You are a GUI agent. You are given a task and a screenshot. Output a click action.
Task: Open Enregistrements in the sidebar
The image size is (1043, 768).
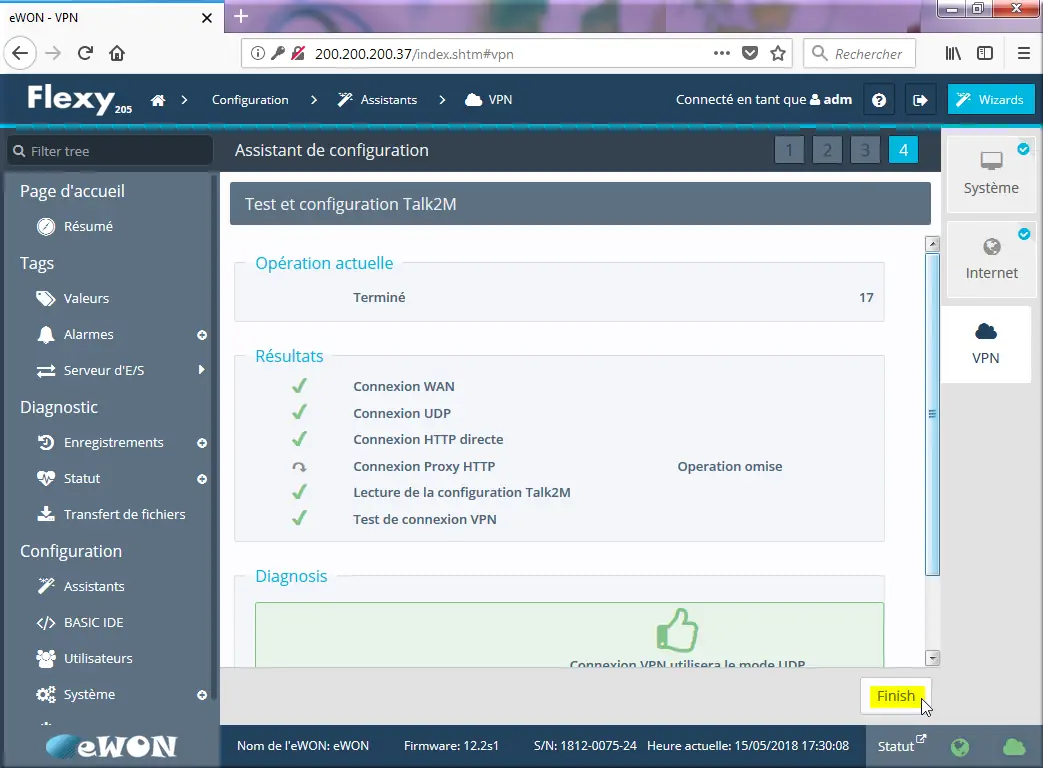click(x=114, y=443)
